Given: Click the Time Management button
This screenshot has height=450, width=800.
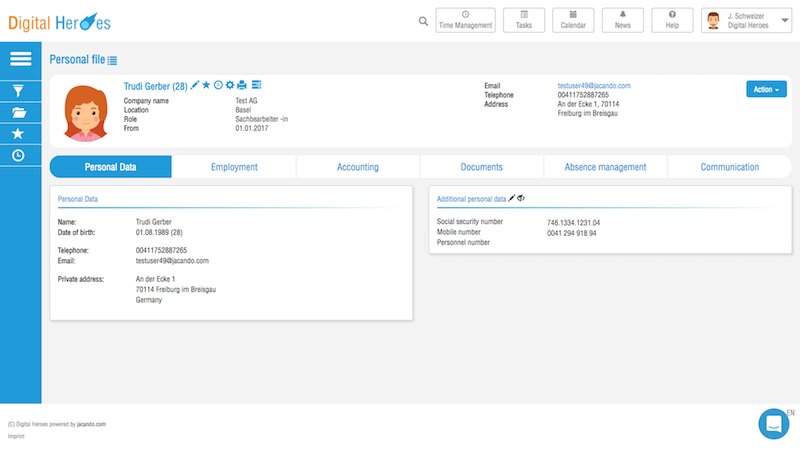Looking at the screenshot, I should (466, 21).
